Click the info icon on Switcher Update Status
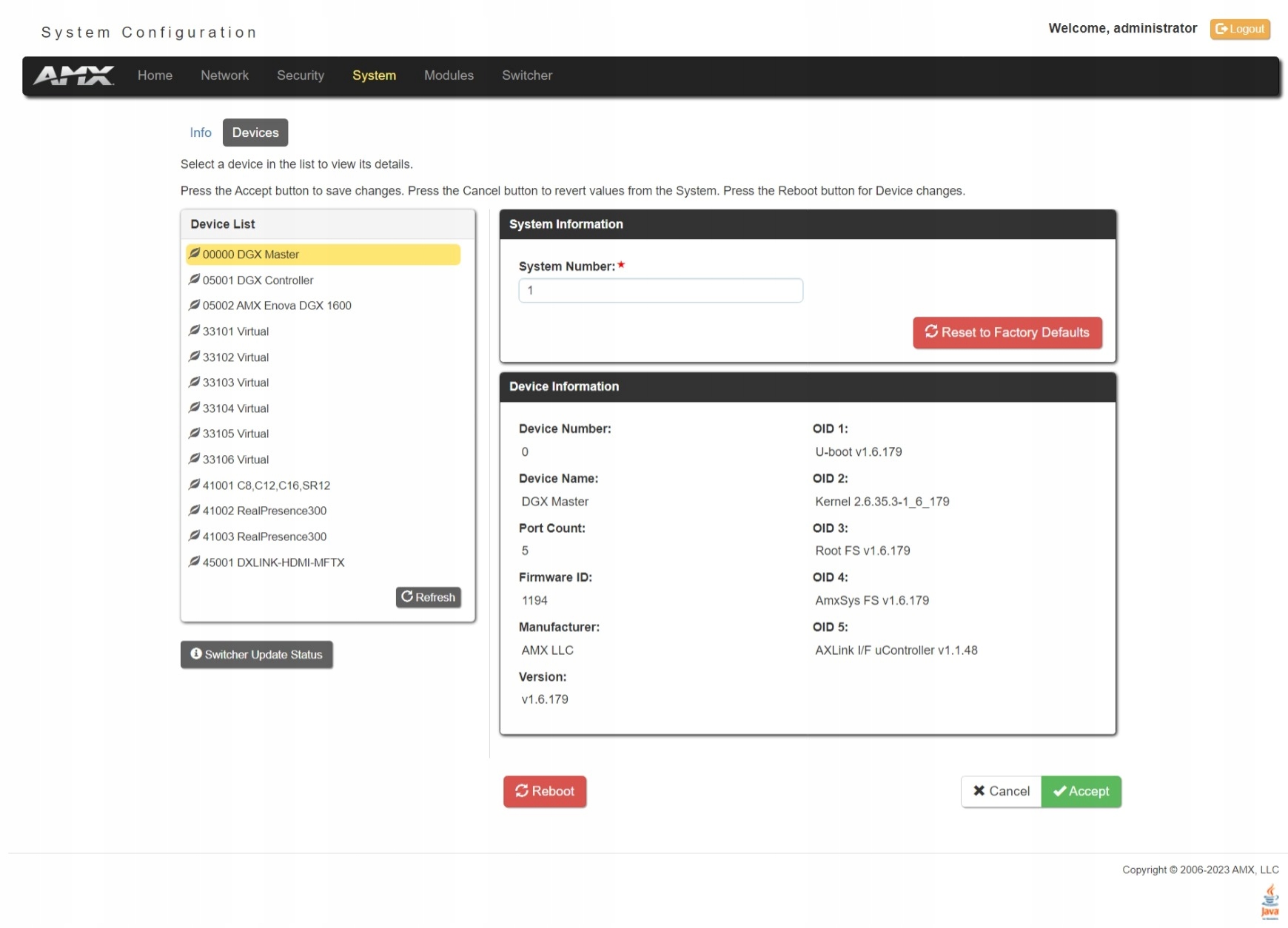 click(x=196, y=653)
